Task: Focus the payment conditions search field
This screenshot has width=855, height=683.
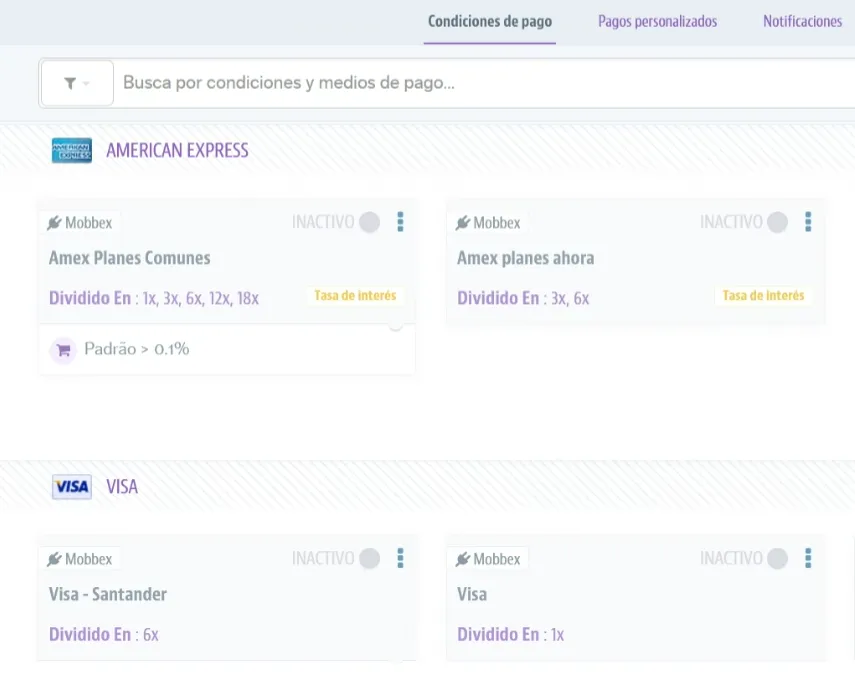Action: click(x=485, y=83)
